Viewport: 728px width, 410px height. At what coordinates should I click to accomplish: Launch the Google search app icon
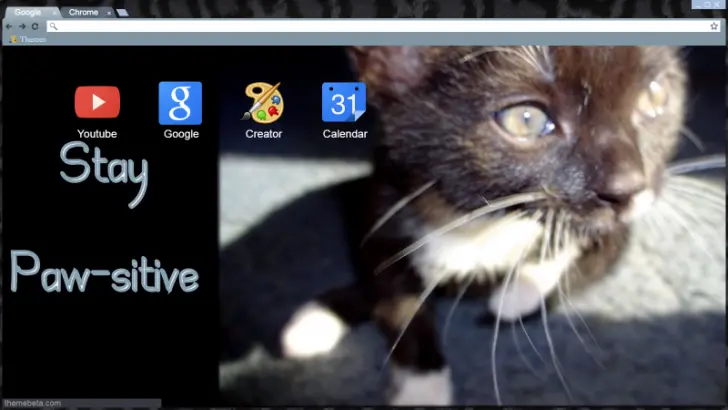[x=180, y=102]
